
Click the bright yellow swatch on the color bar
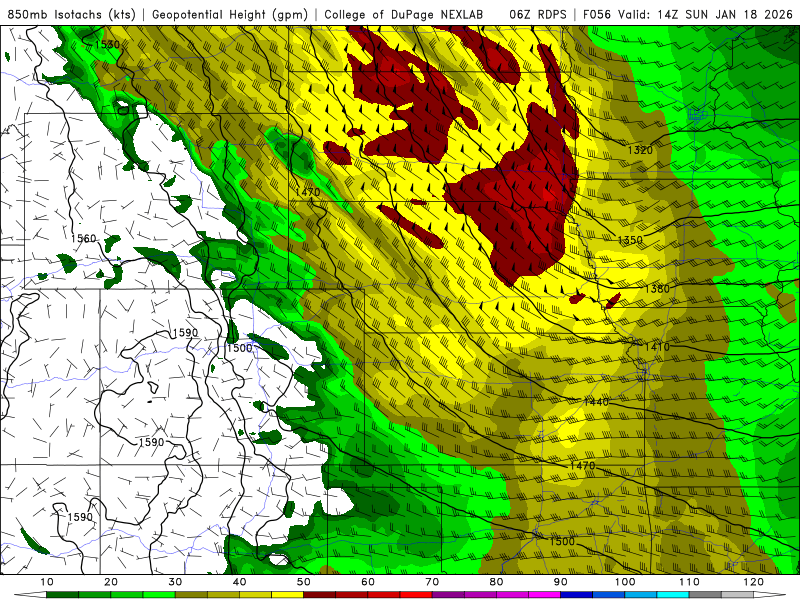pos(287,595)
